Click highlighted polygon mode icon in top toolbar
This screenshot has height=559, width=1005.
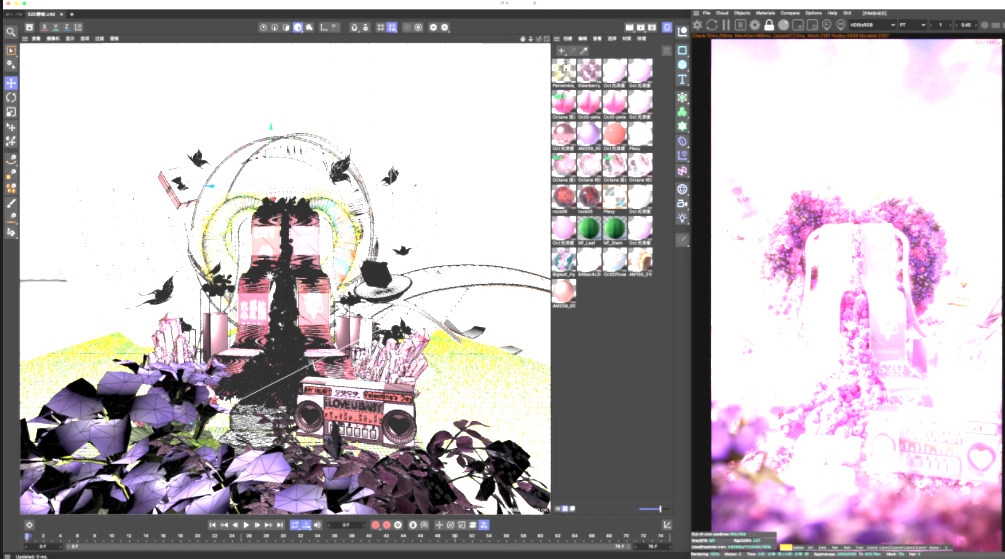click(x=298, y=28)
